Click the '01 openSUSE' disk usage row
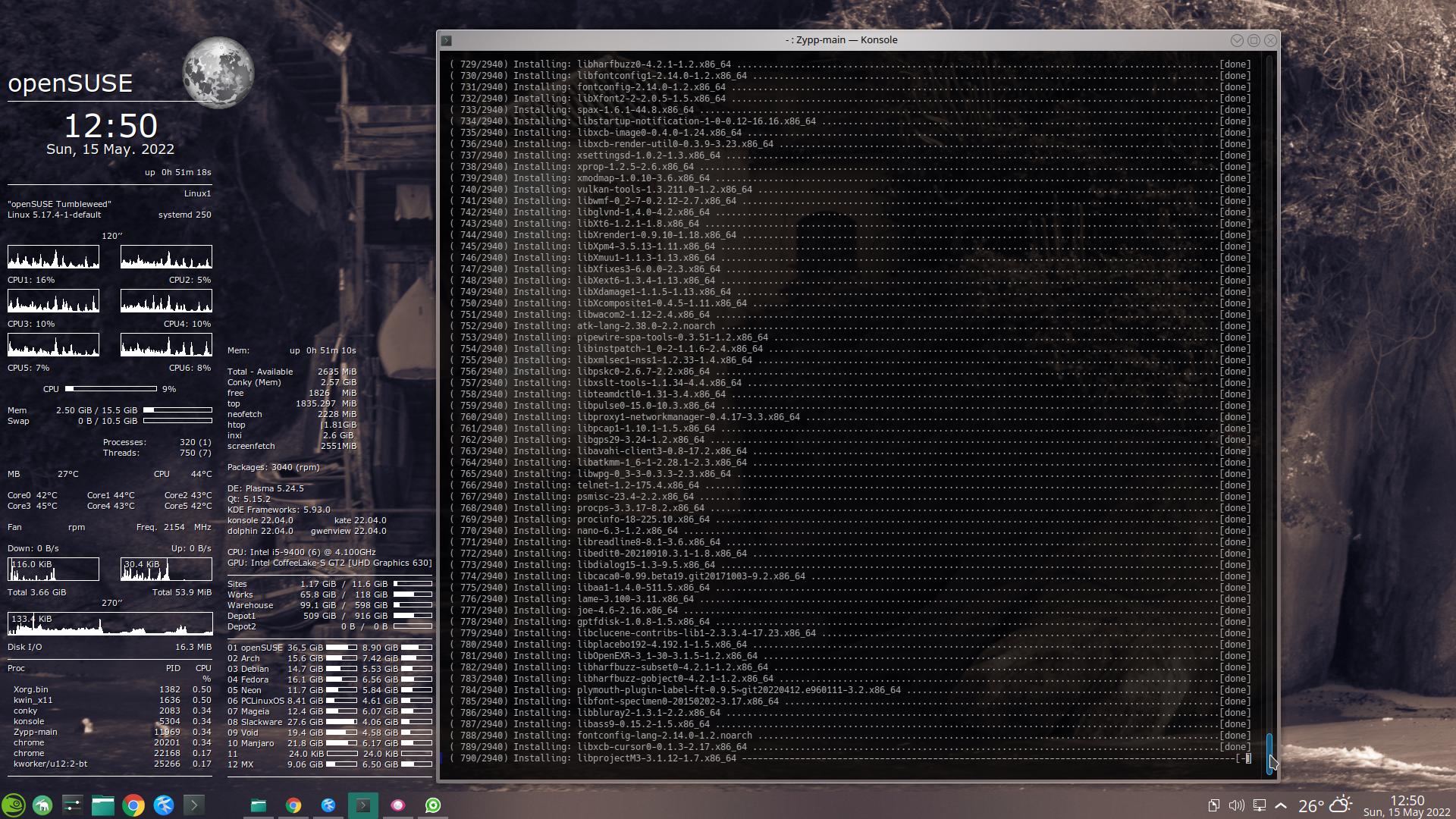The image size is (1456, 819). click(x=330, y=648)
